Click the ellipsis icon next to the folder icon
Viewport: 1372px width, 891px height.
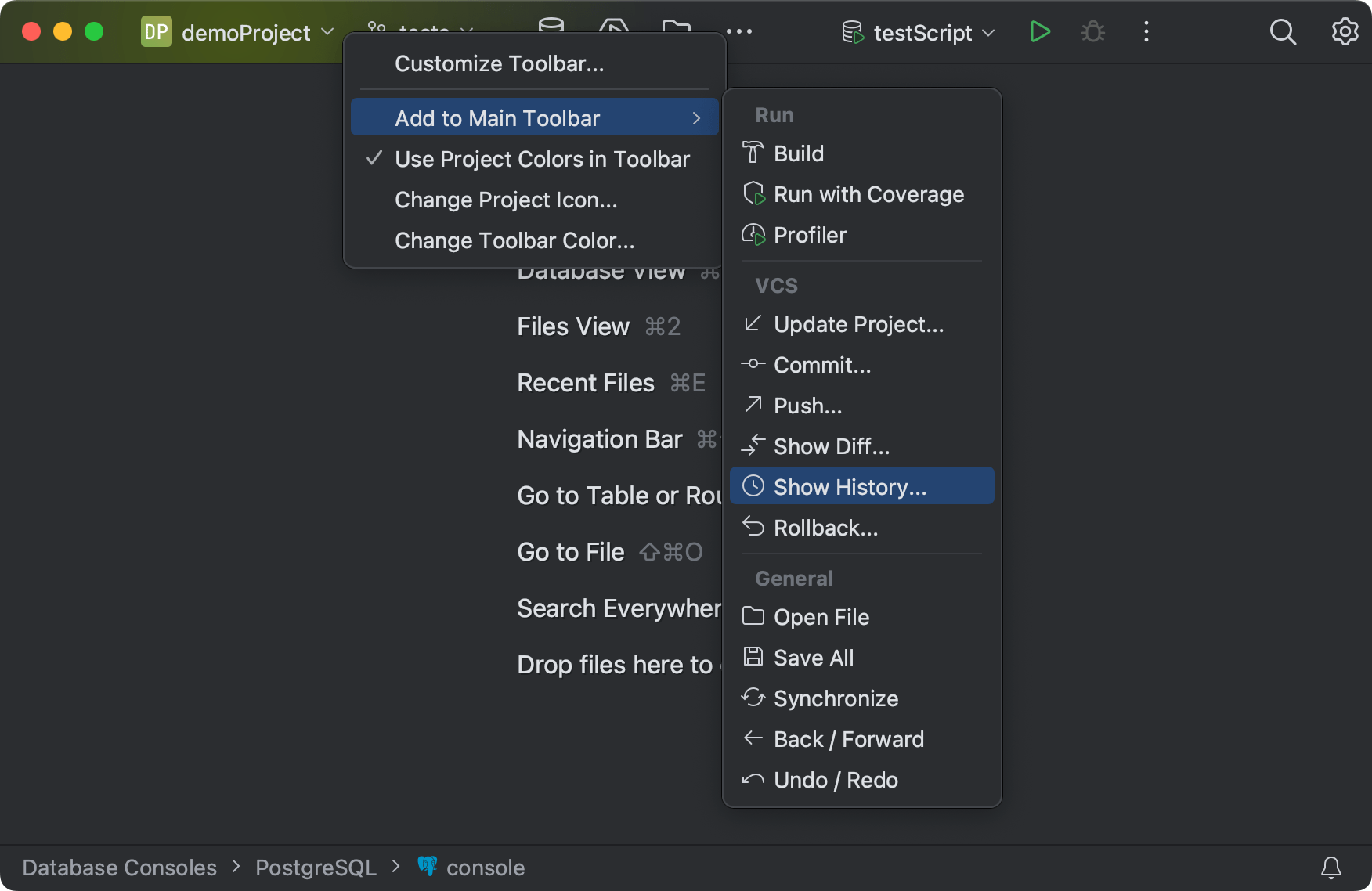point(740,31)
